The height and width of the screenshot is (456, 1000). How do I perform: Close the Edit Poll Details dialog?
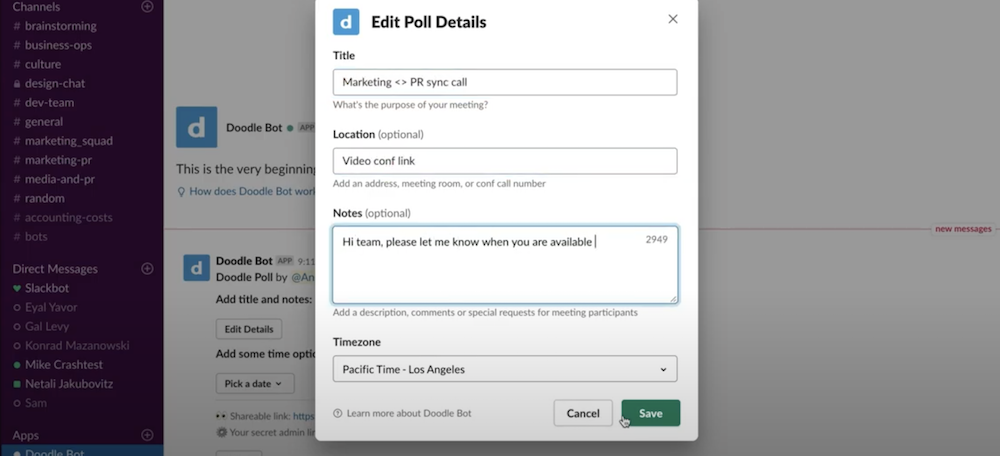pos(673,19)
